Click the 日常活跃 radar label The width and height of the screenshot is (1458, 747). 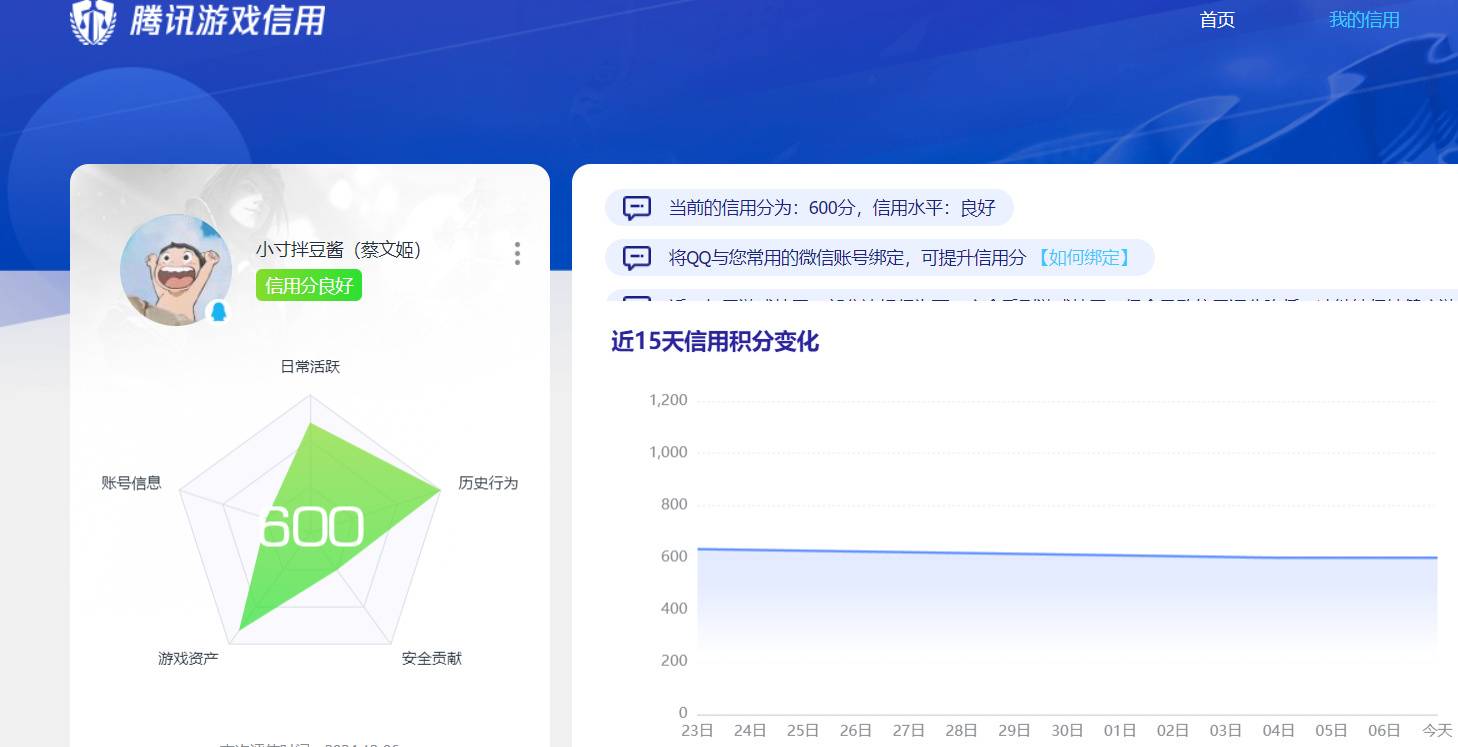pos(310,367)
